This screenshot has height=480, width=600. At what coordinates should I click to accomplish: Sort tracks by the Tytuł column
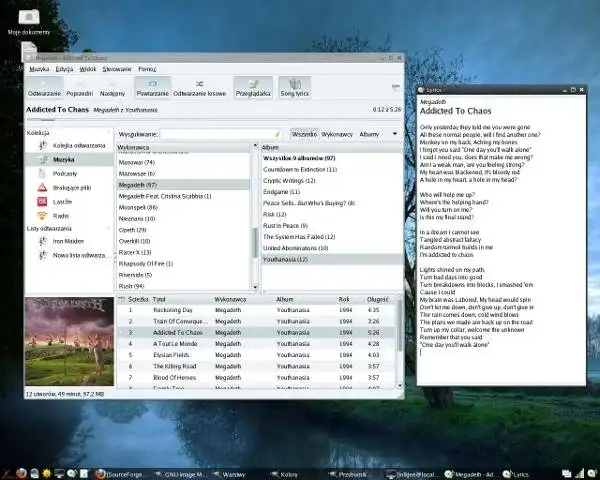[x=181, y=299]
